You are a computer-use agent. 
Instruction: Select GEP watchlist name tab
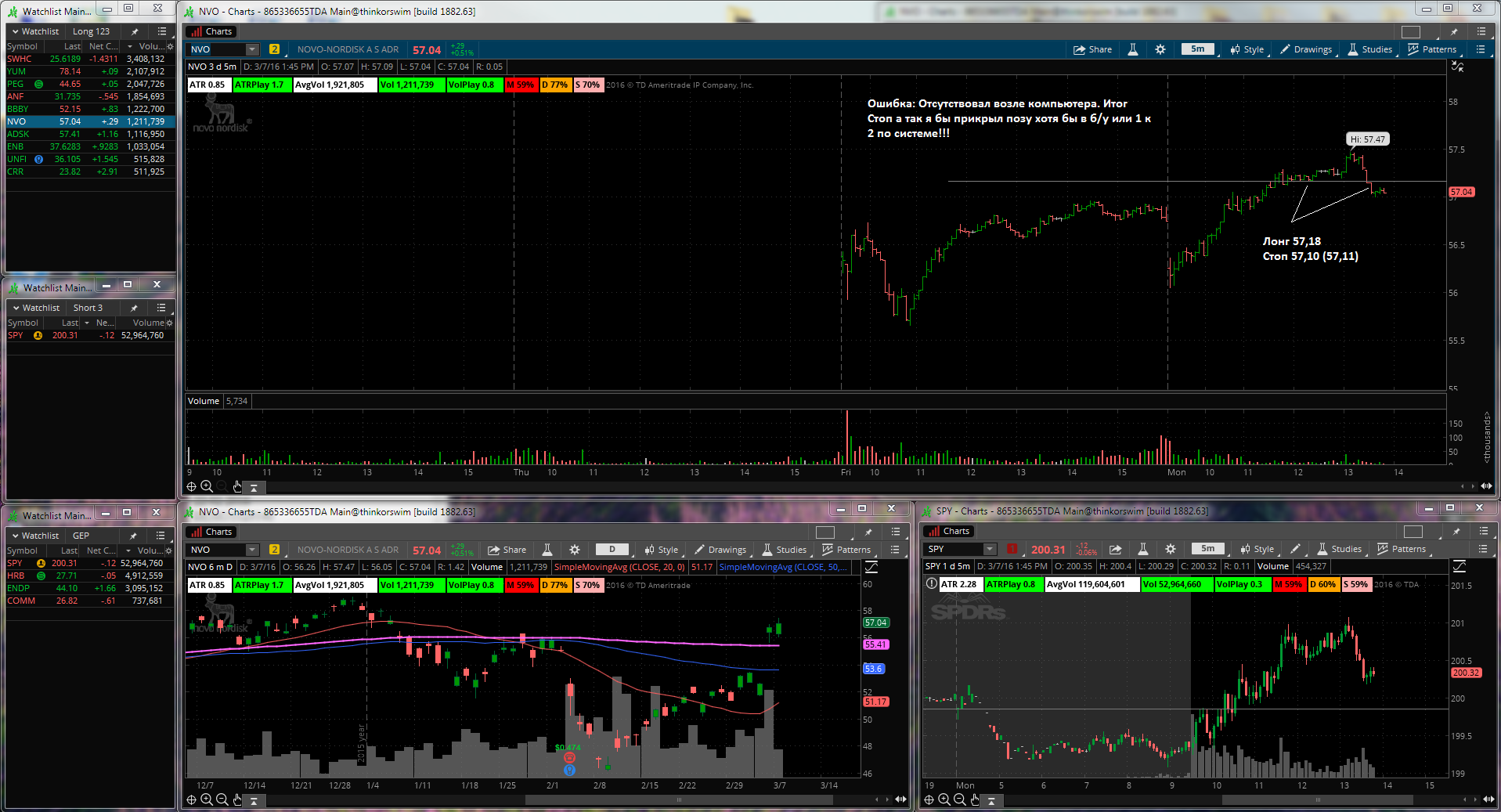pyautogui.click(x=81, y=536)
